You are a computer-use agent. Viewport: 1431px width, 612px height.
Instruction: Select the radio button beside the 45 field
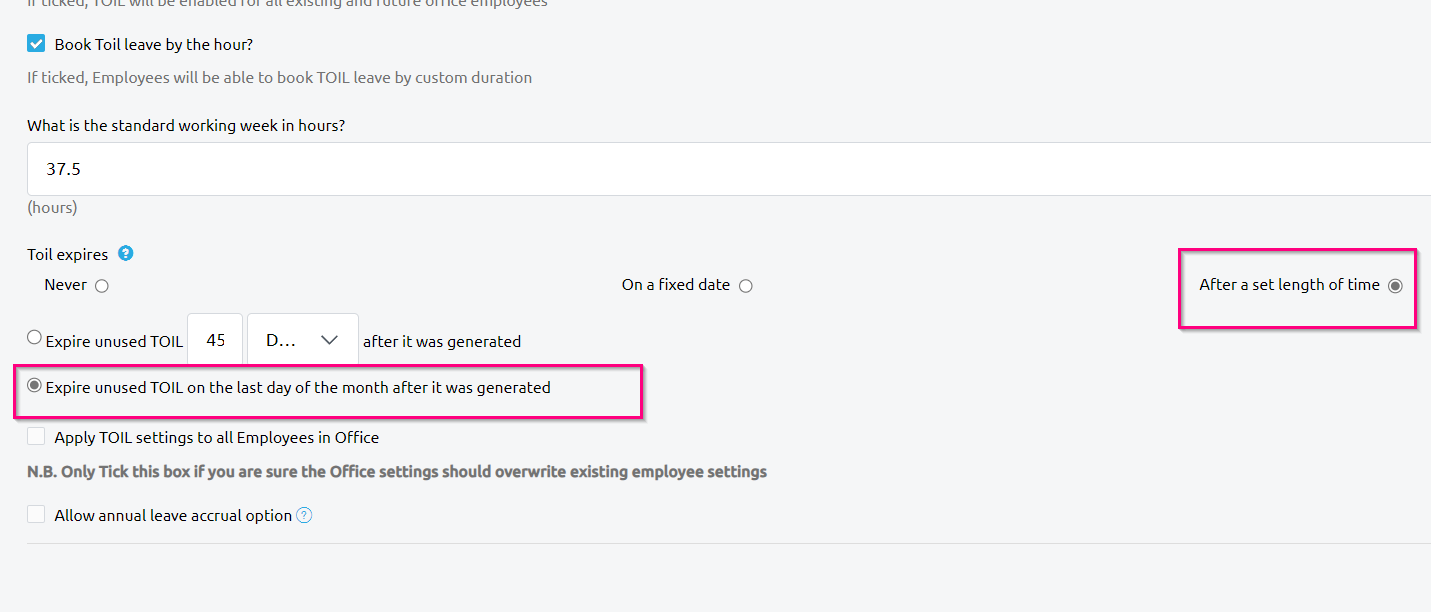[x=35, y=338]
